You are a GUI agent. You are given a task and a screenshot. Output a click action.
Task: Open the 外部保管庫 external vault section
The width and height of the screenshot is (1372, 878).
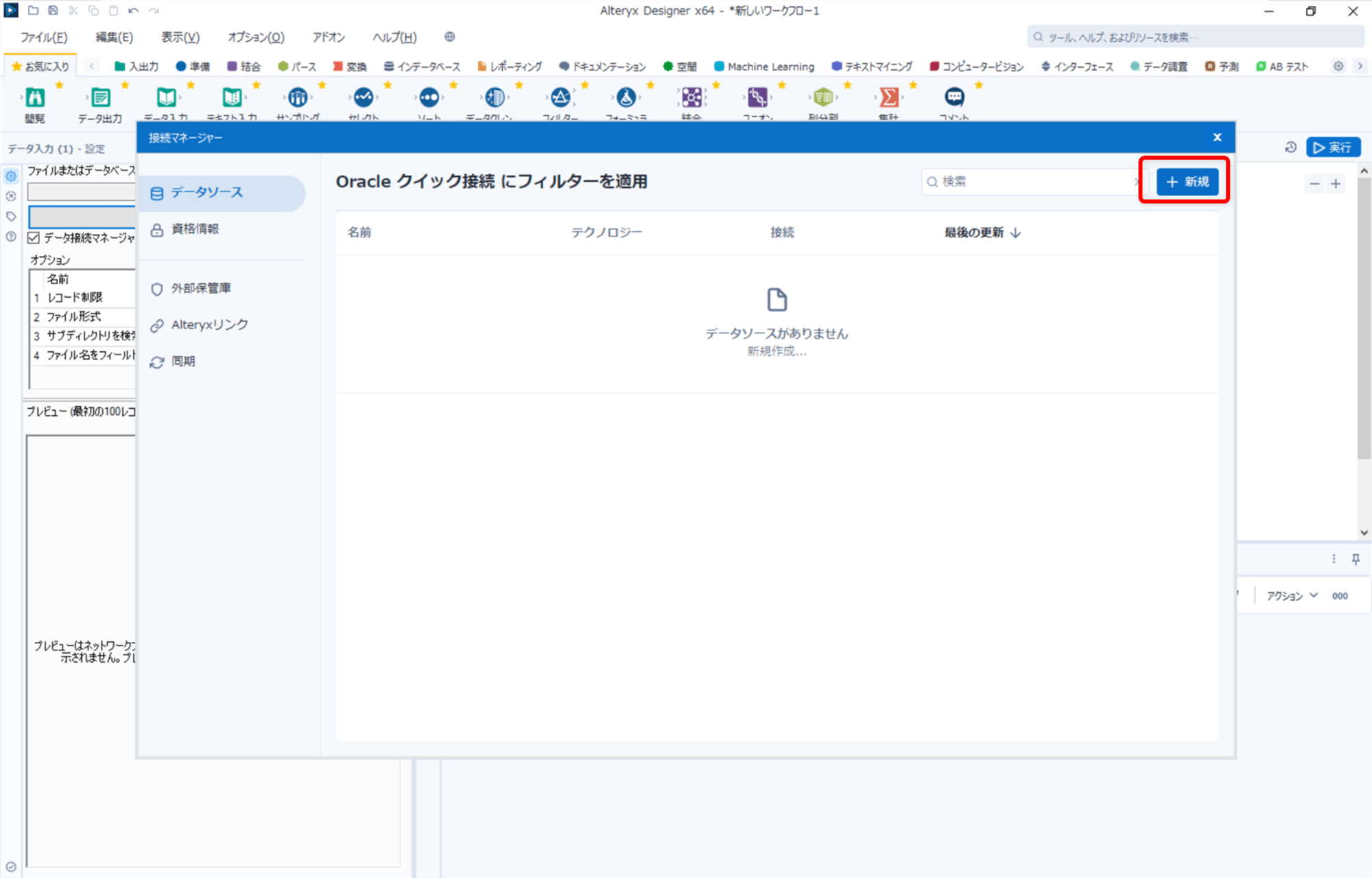(222, 288)
